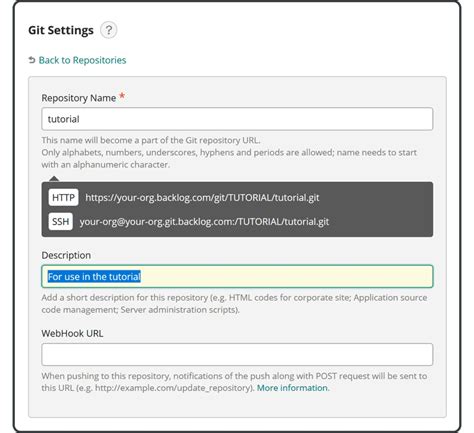474x433 pixels.
Task: Open the More information link
Action: click(293, 388)
